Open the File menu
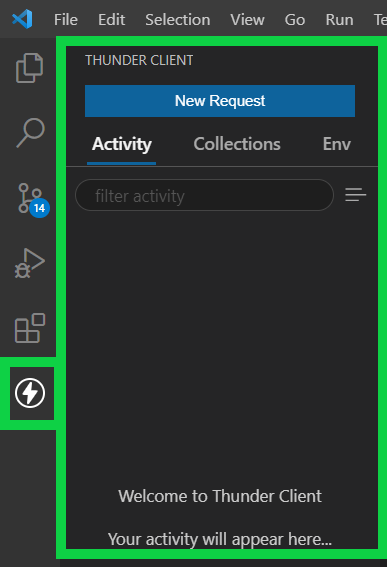Viewport: 387px width, 567px height. (x=66, y=20)
